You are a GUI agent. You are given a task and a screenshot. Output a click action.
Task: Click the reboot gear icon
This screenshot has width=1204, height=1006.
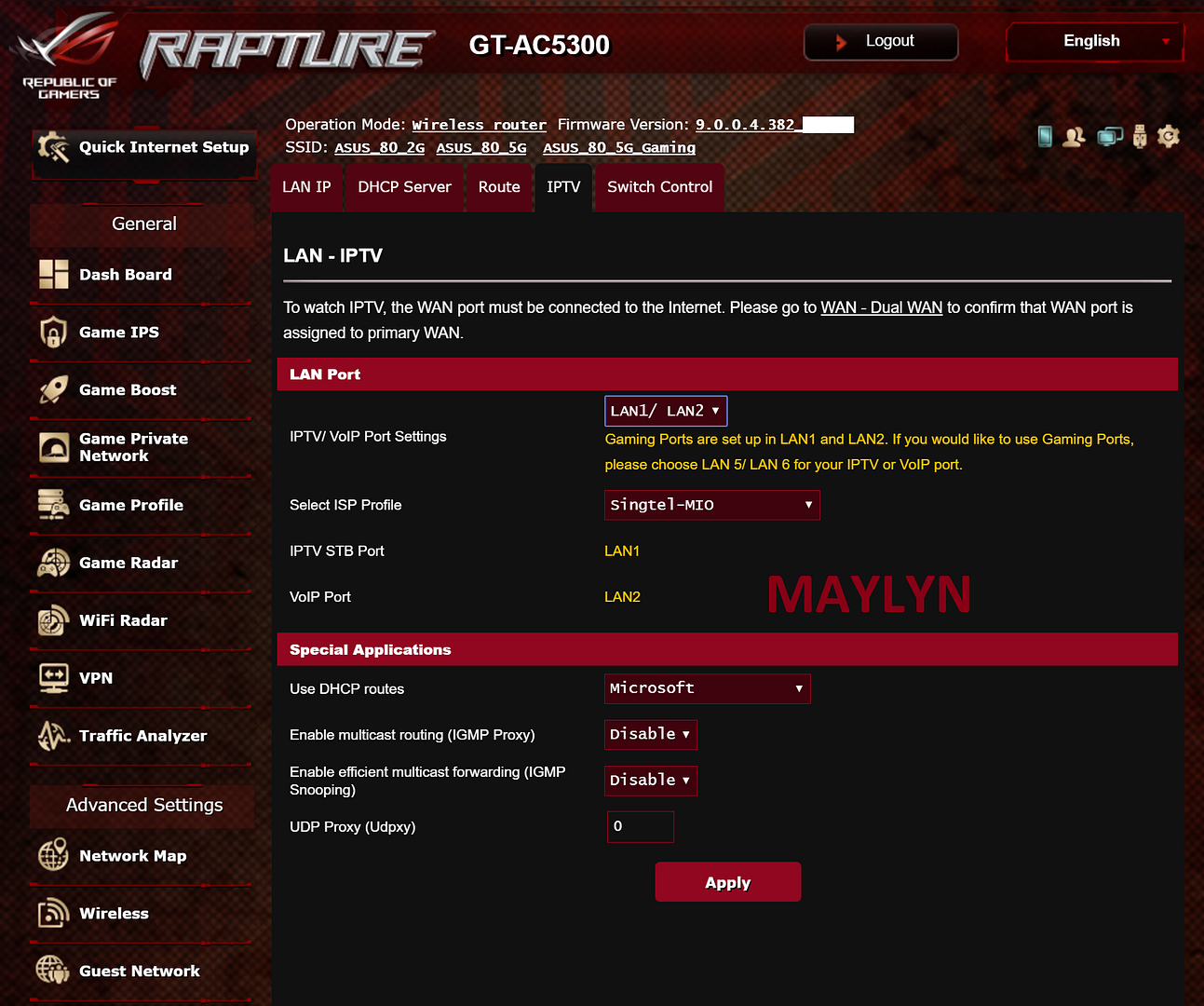pyautogui.click(x=1169, y=137)
